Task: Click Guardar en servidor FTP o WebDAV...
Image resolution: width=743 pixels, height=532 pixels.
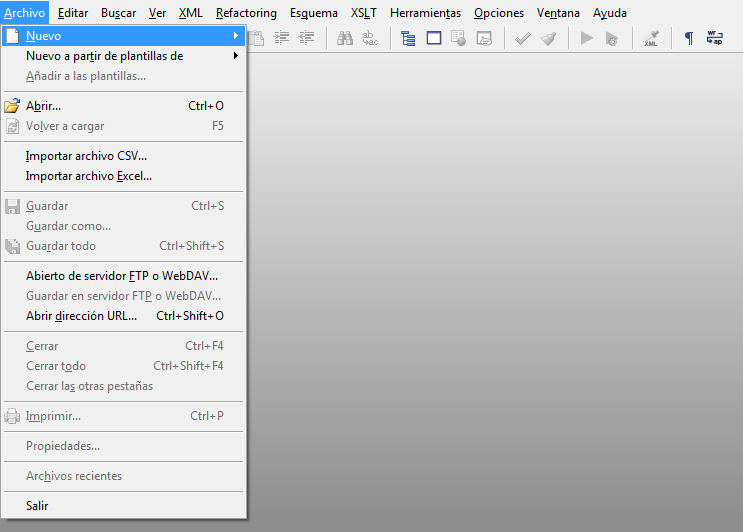Action: (123, 296)
